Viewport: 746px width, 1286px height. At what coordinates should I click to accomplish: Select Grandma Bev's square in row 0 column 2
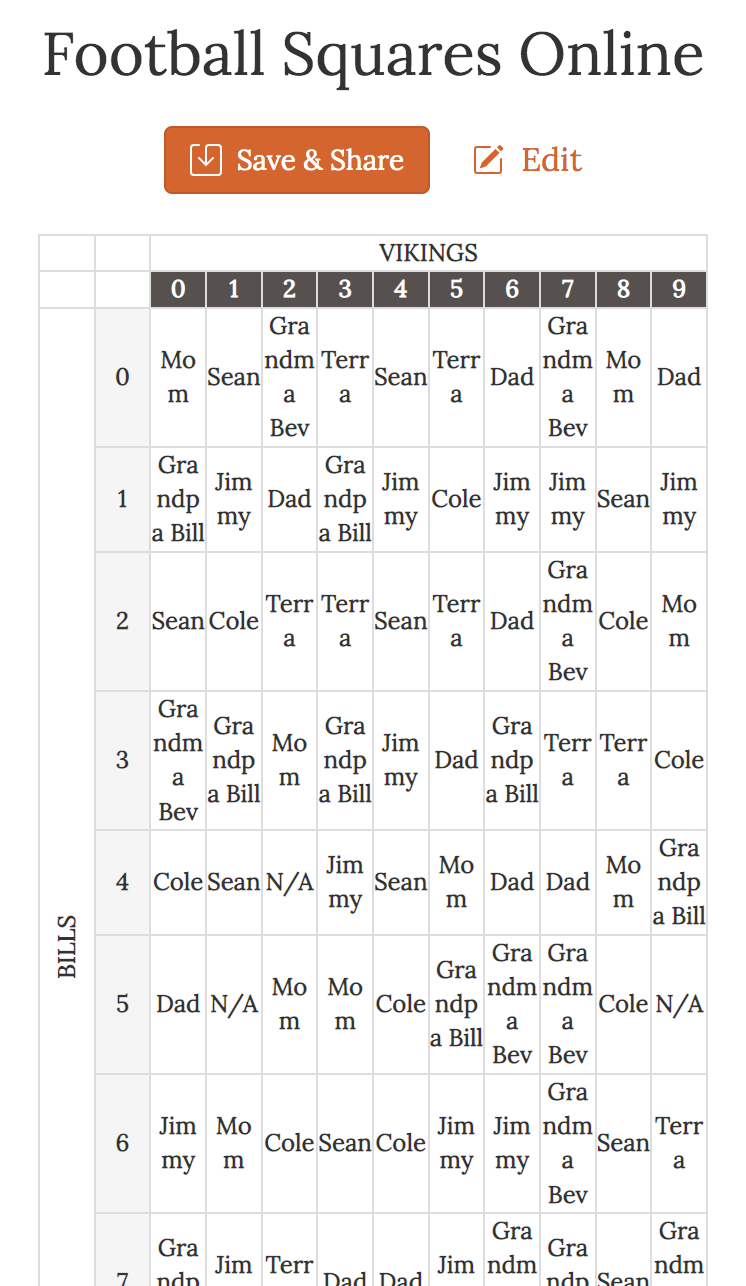point(289,376)
